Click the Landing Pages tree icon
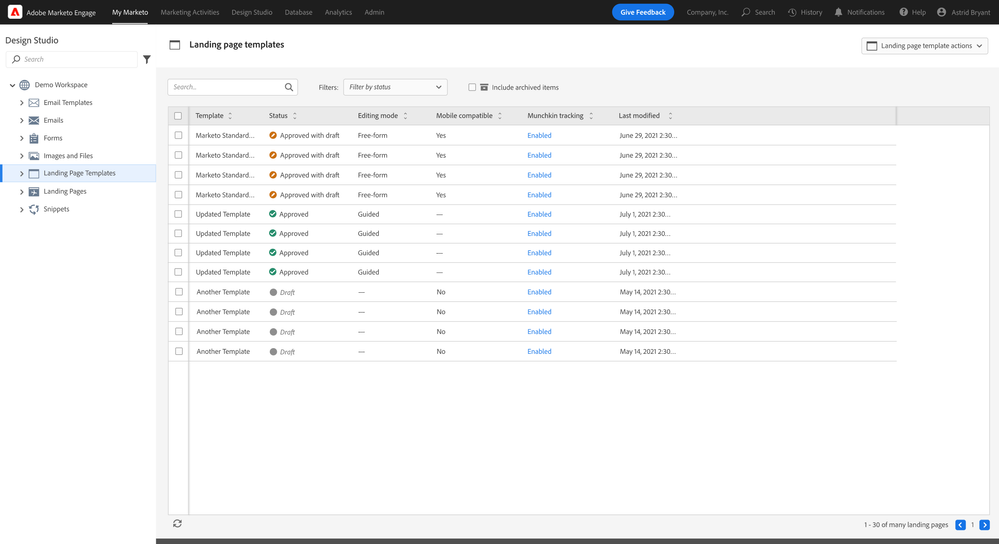 [34, 192]
